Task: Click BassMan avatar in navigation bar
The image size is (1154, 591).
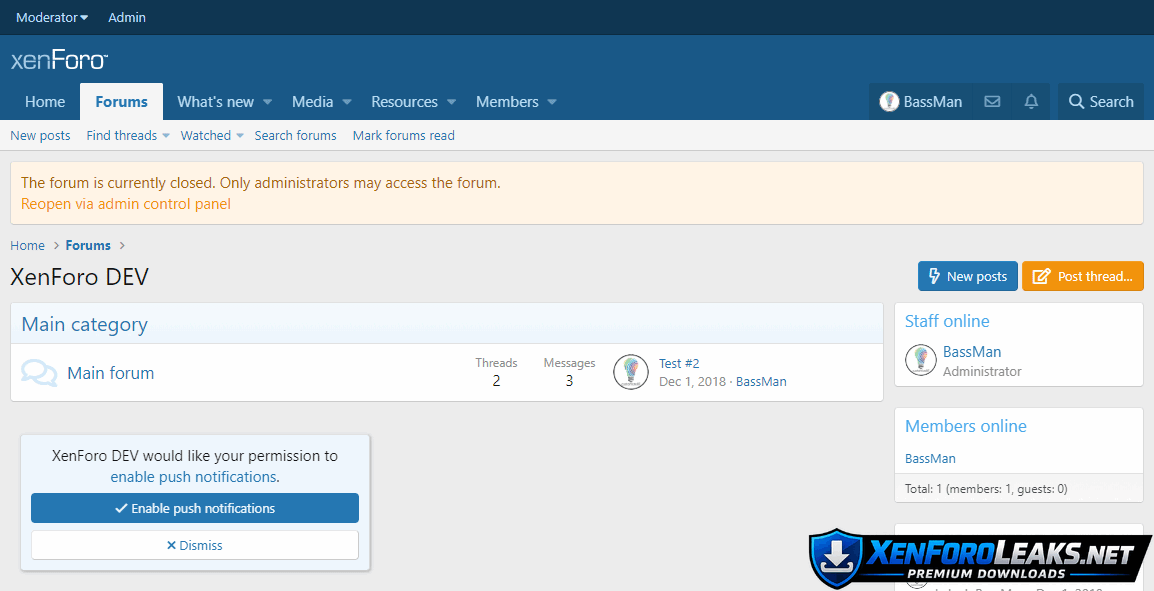Action: tap(889, 102)
